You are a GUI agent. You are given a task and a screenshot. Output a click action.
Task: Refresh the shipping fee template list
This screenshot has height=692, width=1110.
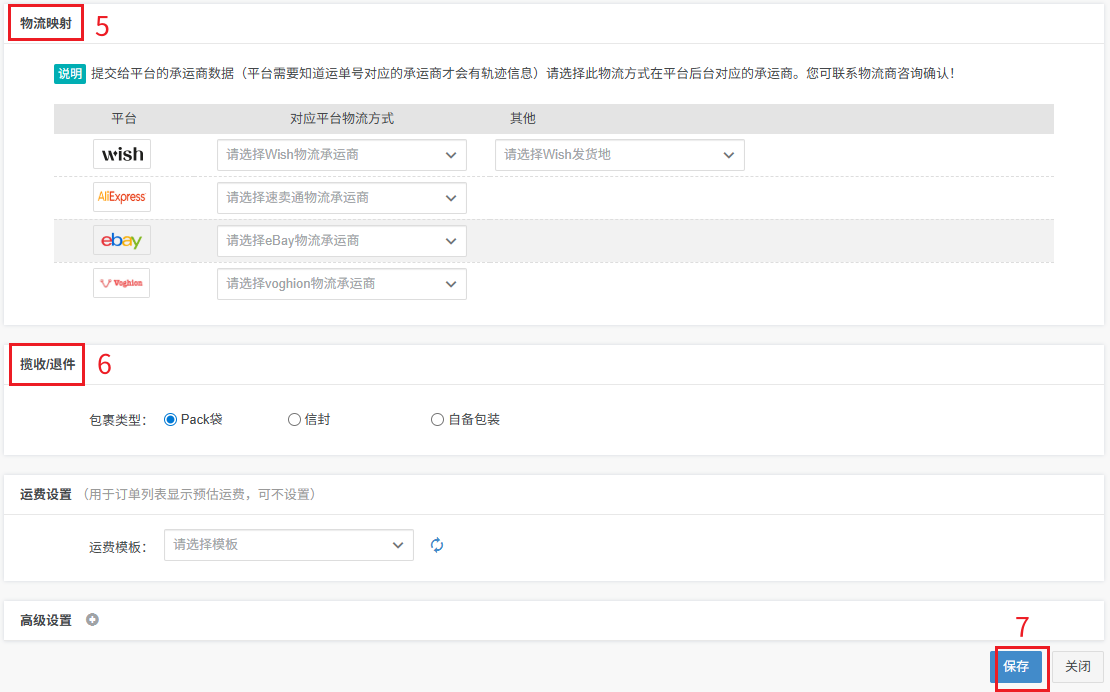point(437,545)
